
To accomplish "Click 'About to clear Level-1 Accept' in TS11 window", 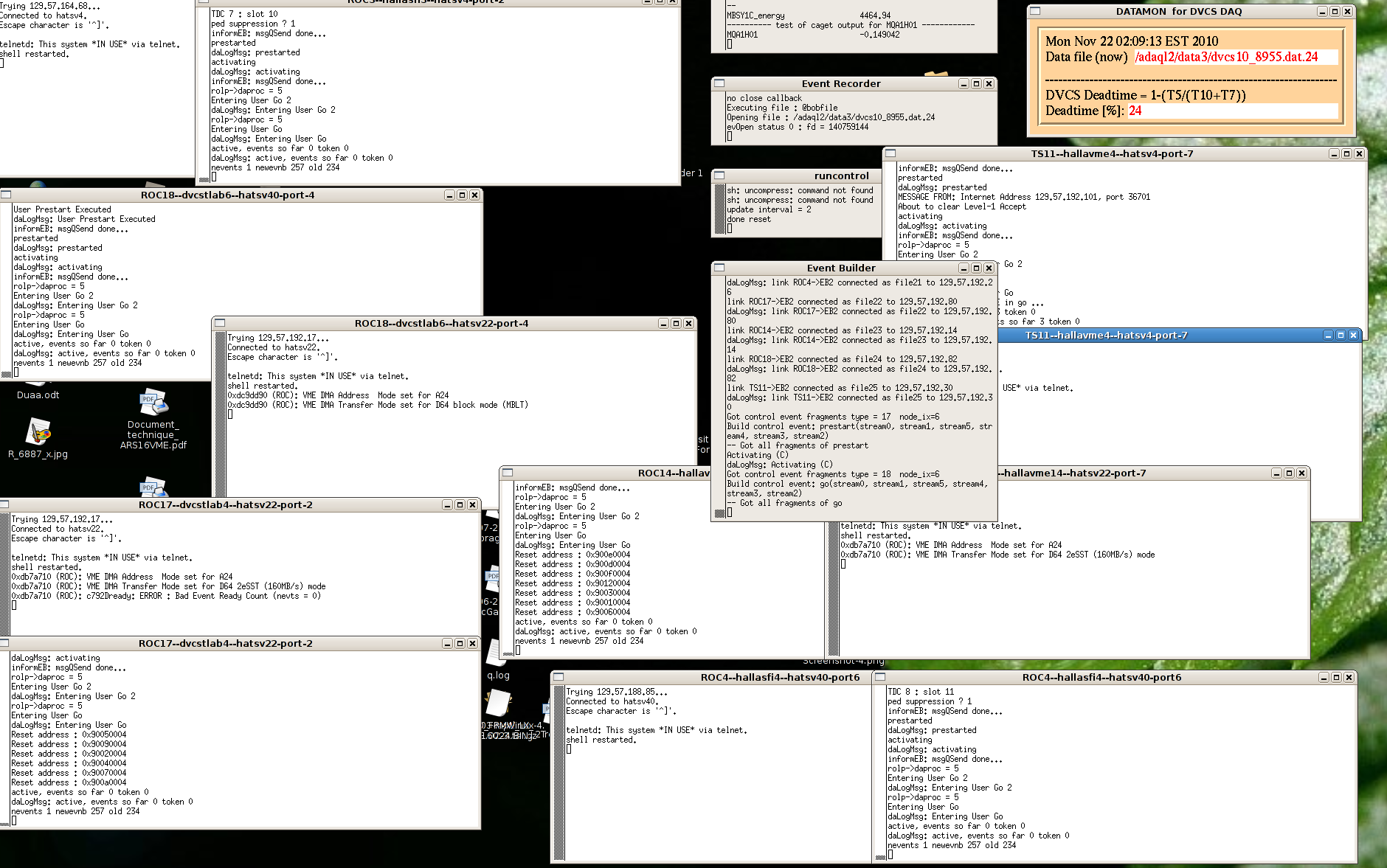I will pyautogui.click(x=962, y=206).
